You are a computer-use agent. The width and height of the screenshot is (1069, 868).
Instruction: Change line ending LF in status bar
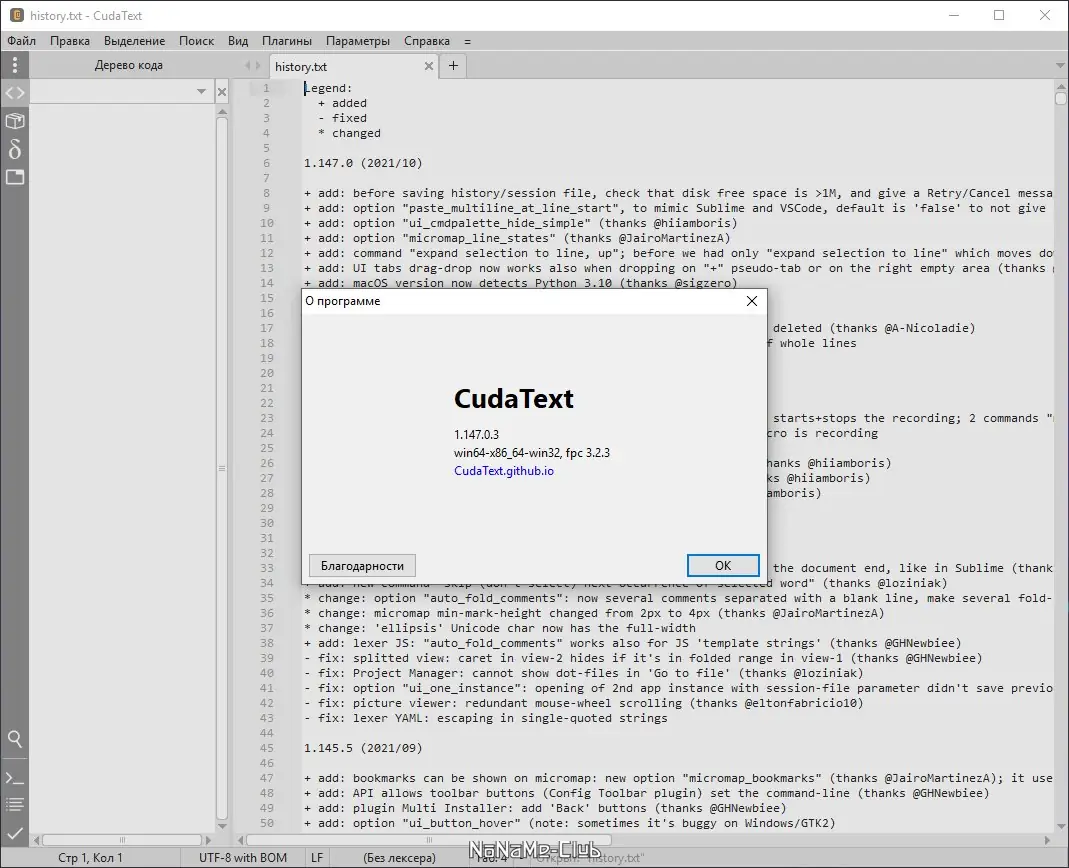pos(317,858)
